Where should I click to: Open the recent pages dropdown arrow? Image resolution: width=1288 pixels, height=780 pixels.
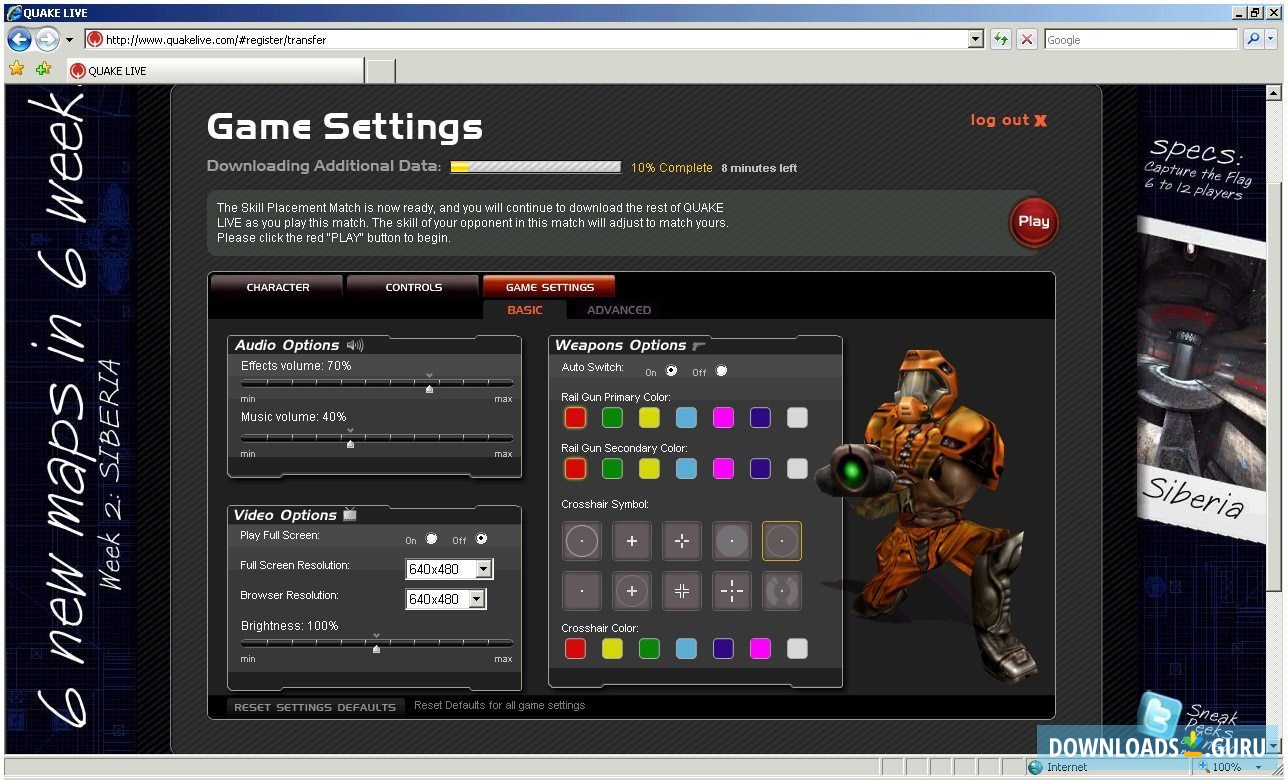[x=69, y=40]
